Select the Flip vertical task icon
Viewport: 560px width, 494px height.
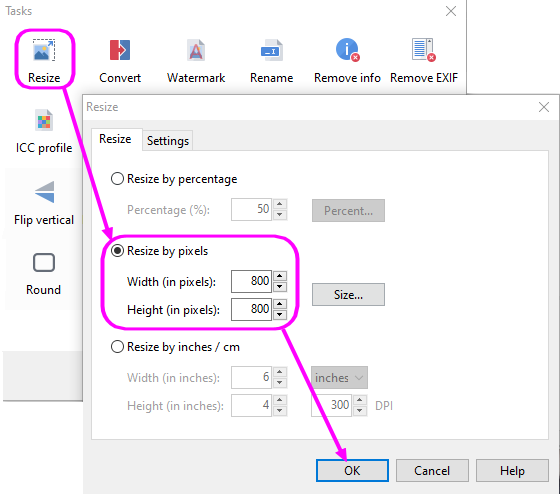pos(45,192)
